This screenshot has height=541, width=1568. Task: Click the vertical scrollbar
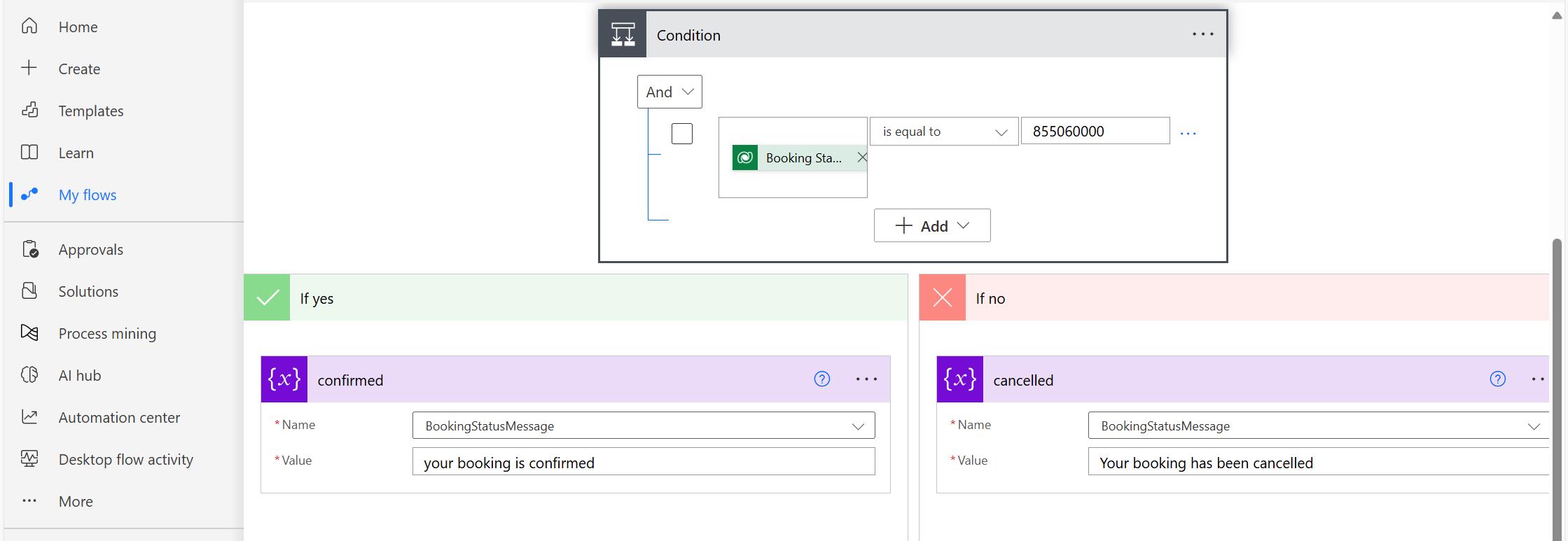click(x=1556, y=385)
